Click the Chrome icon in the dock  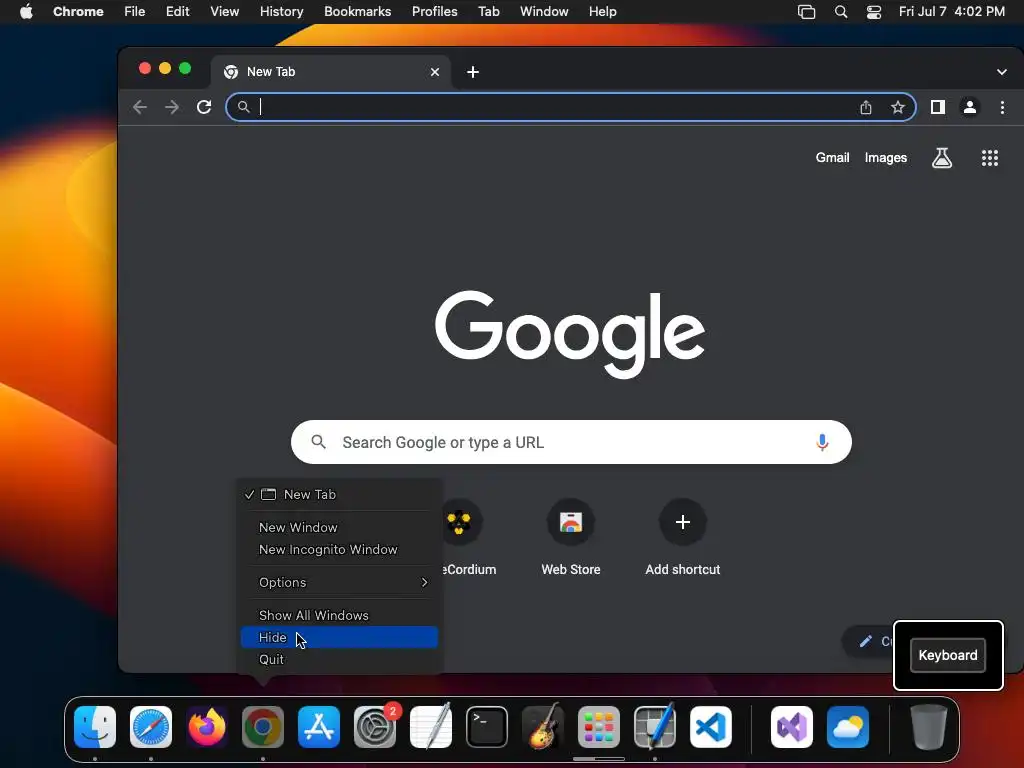(263, 727)
